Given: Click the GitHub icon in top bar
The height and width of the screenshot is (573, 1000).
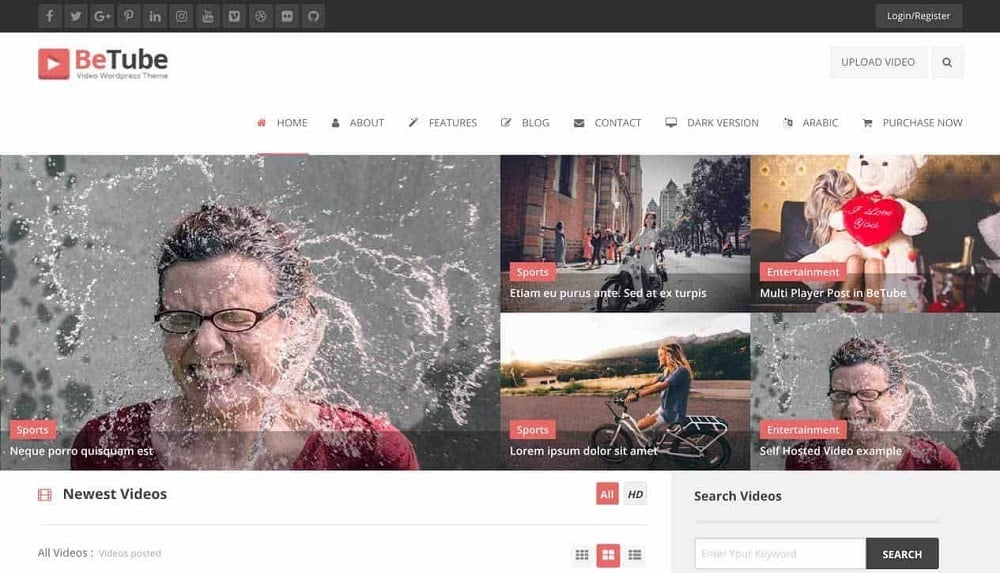Looking at the screenshot, I should pyautogui.click(x=312, y=16).
